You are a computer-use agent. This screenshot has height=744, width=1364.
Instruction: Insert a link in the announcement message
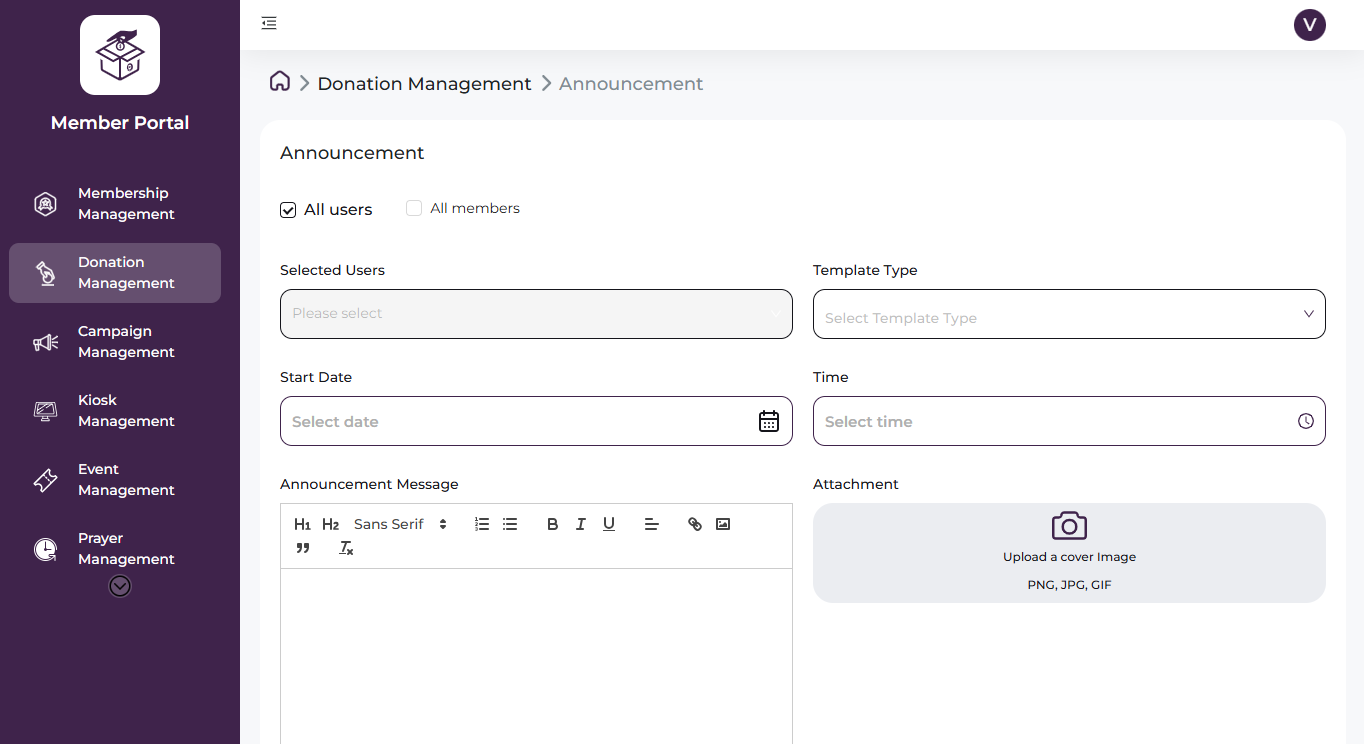pyautogui.click(x=694, y=523)
